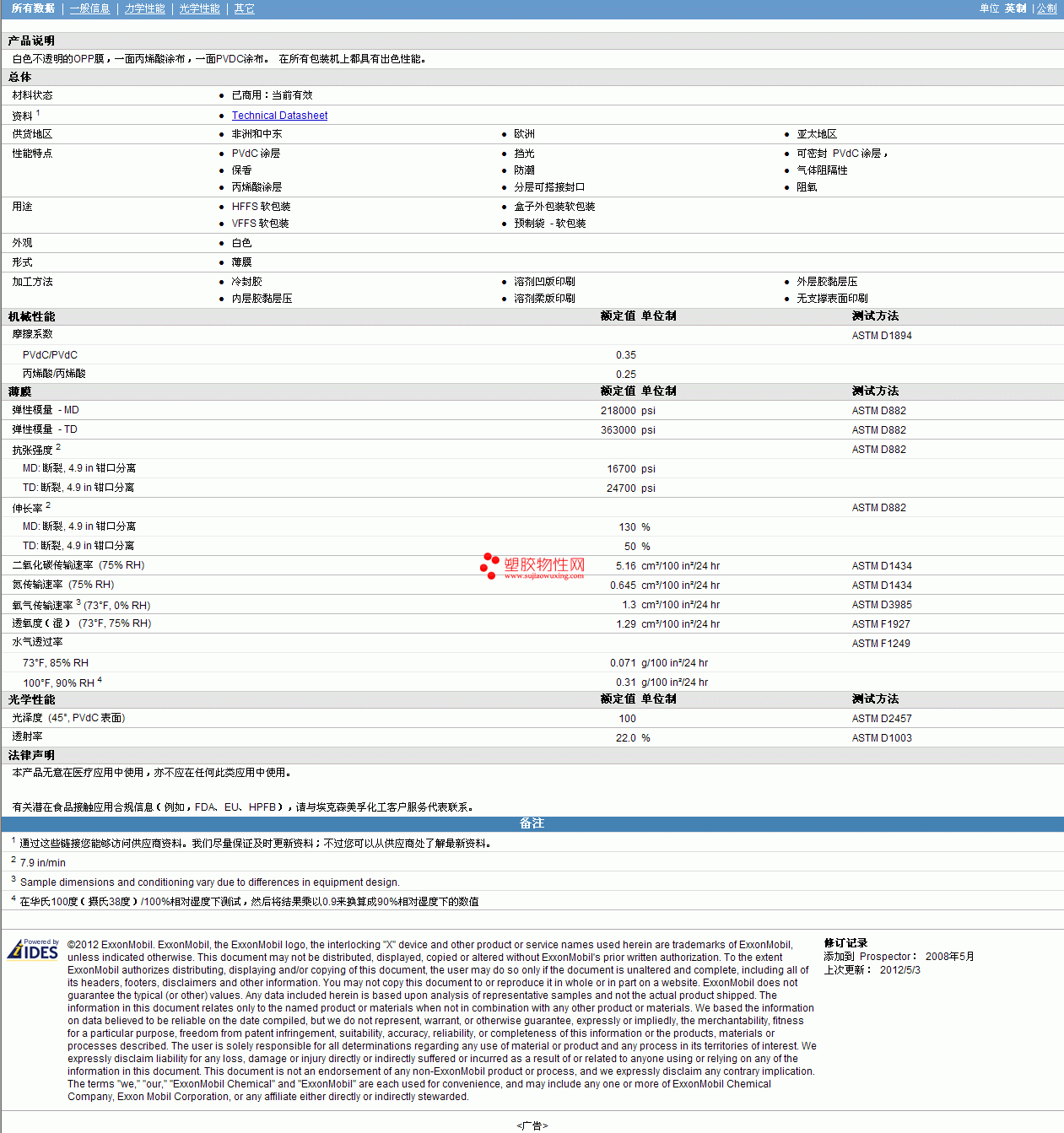Click the Powered by IDES logo

(x=33, y=950)
